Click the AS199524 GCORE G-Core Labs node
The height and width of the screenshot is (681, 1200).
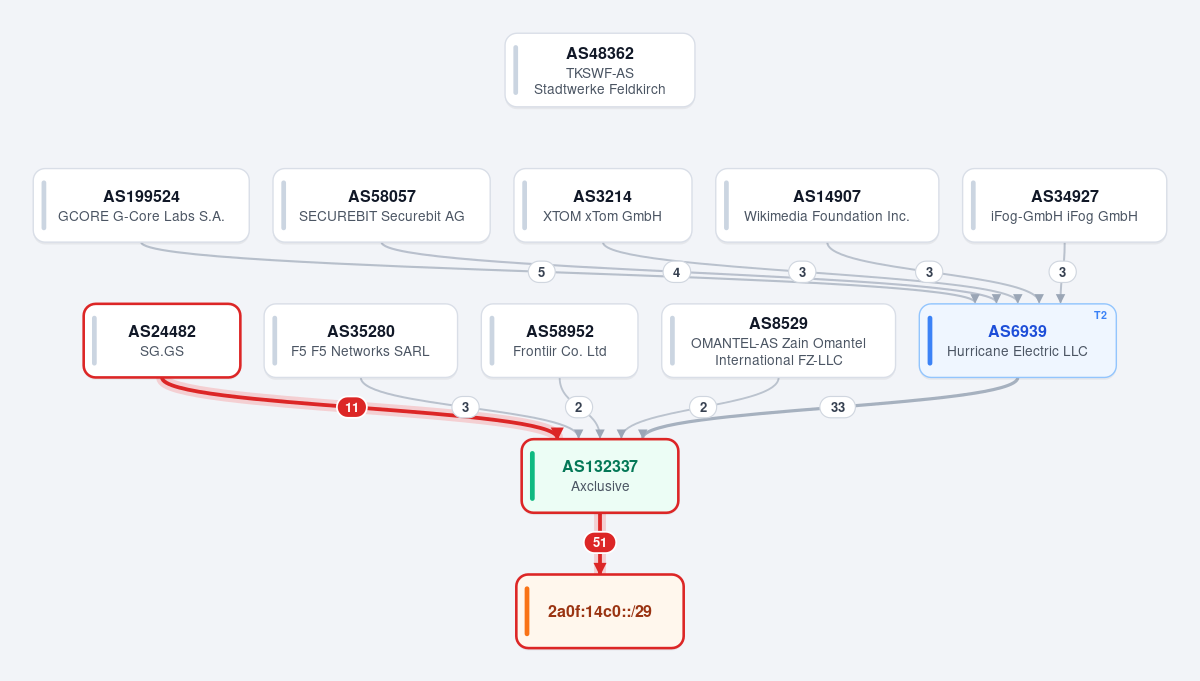coord(141,205)
